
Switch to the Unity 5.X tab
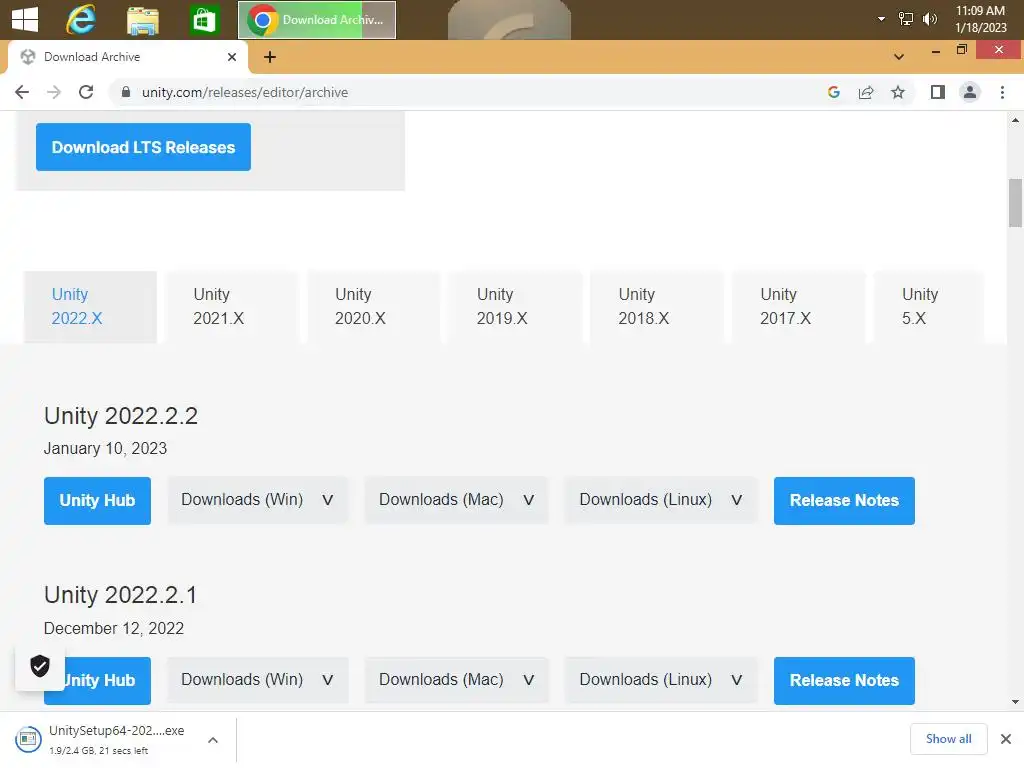click(x=929, y=306)
